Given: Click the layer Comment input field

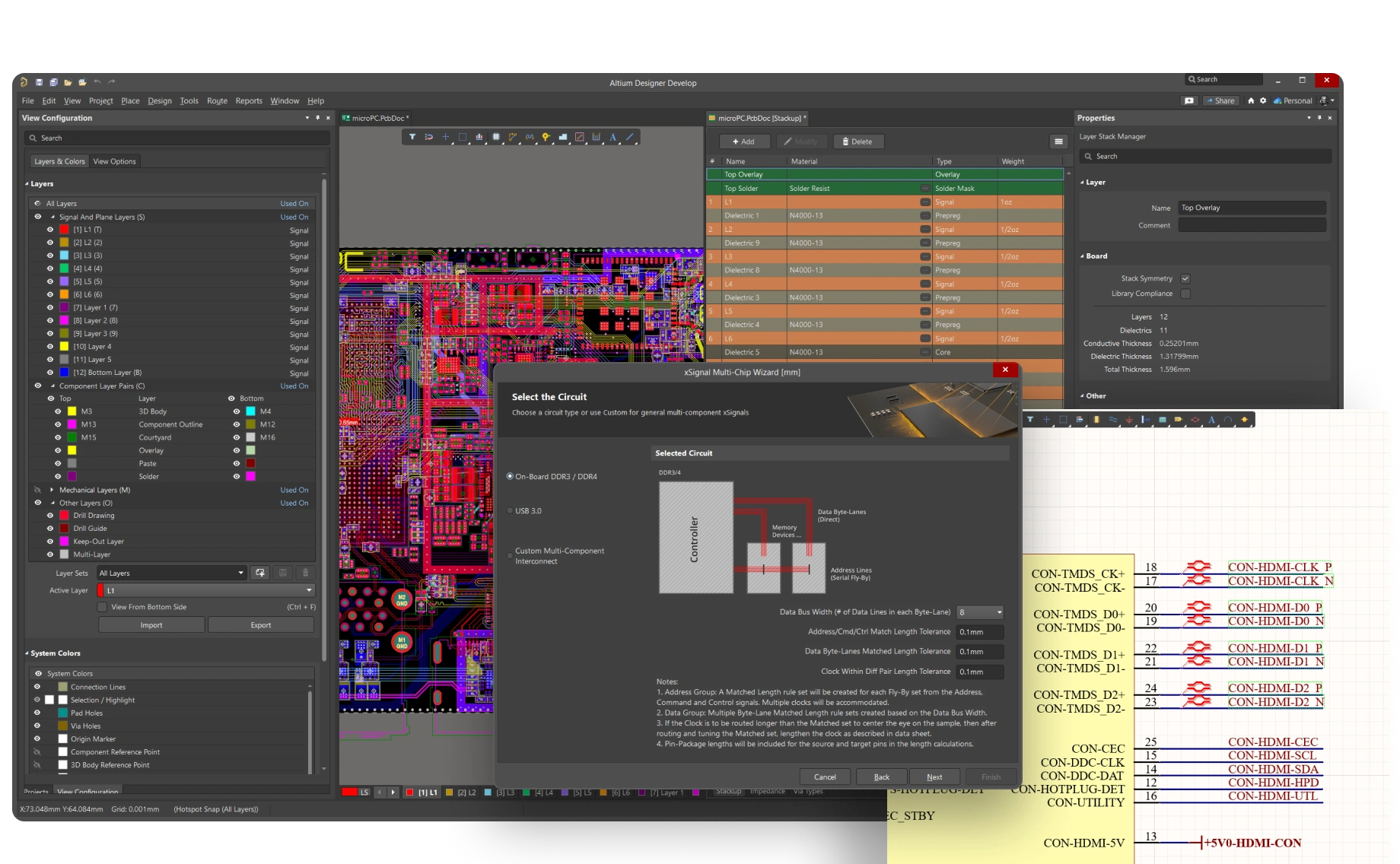Looking at the screenshot, I should (1252, 226).
